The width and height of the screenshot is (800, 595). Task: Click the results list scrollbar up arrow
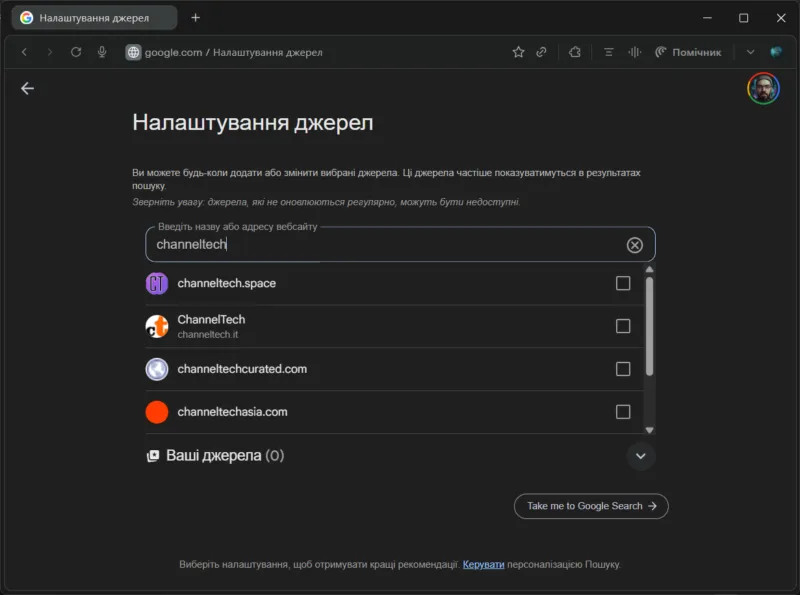click(x=649, y=269)
